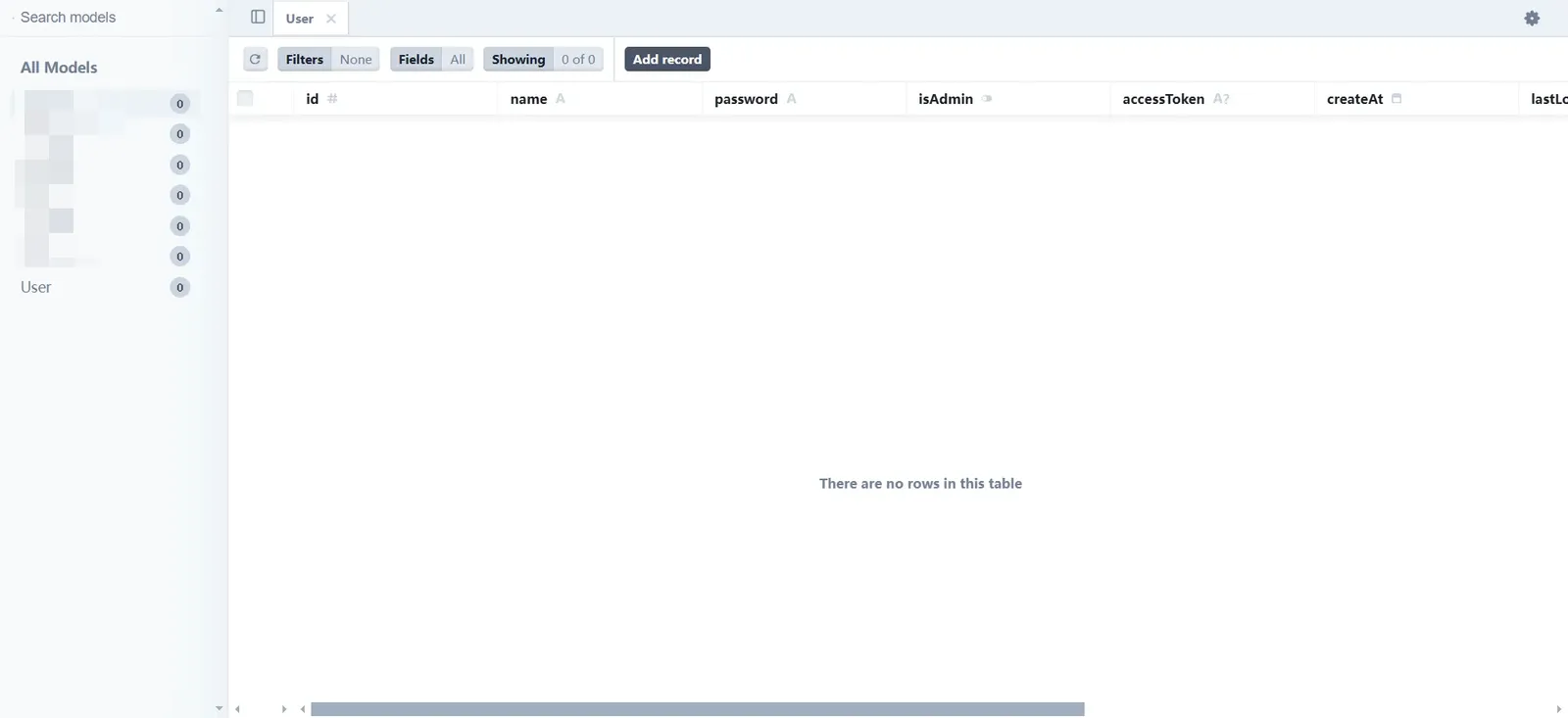The width and height of the screenshot is (1568, 718).
Task: Tick the select-all rows checkbox
Action: click(x=245, y=98)
